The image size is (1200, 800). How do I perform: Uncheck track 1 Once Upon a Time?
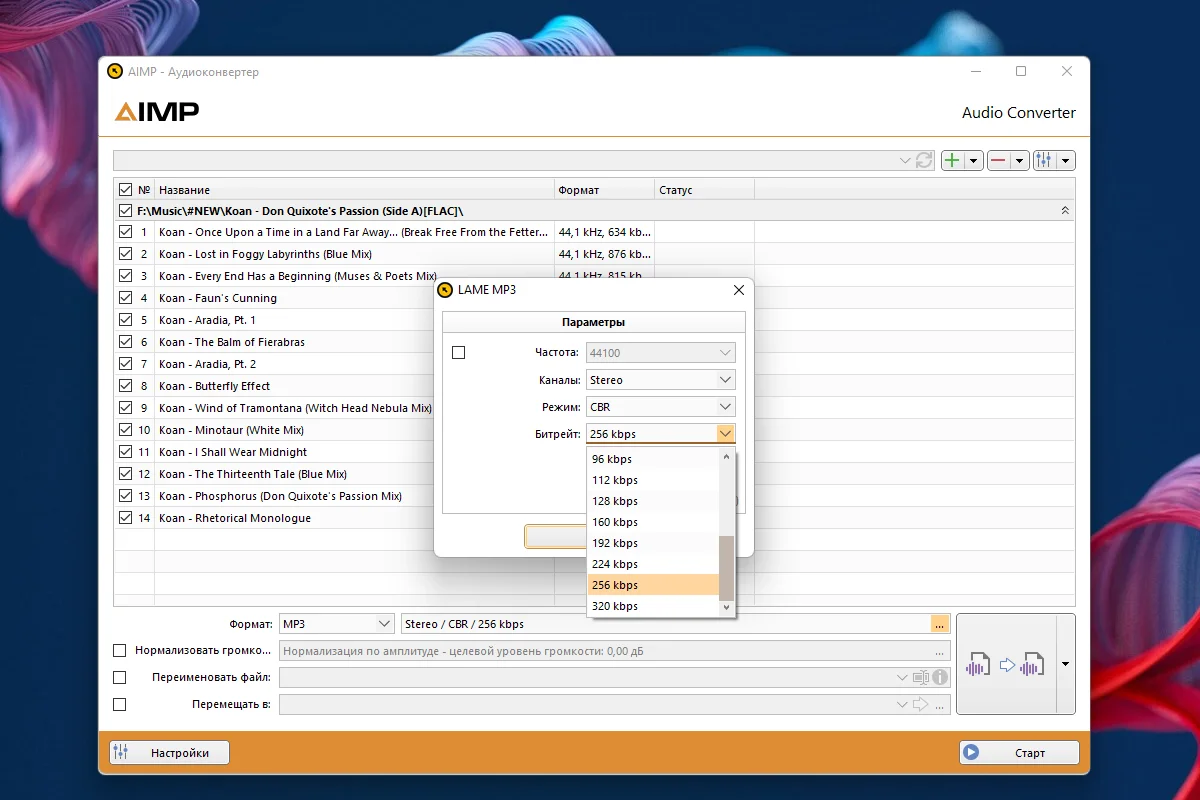(125, 232)
